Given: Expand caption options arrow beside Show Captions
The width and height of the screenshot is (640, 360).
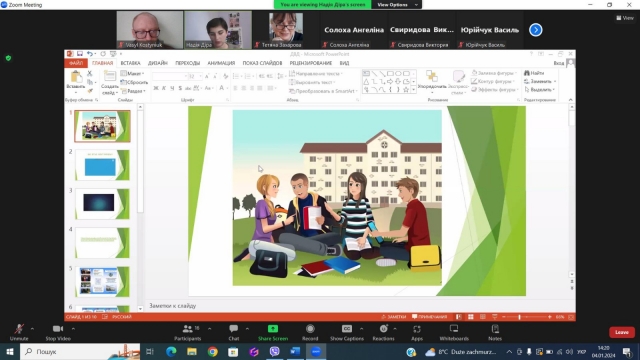Looking at the screenshot, I should pyautogui.click(x=362, y=329).
